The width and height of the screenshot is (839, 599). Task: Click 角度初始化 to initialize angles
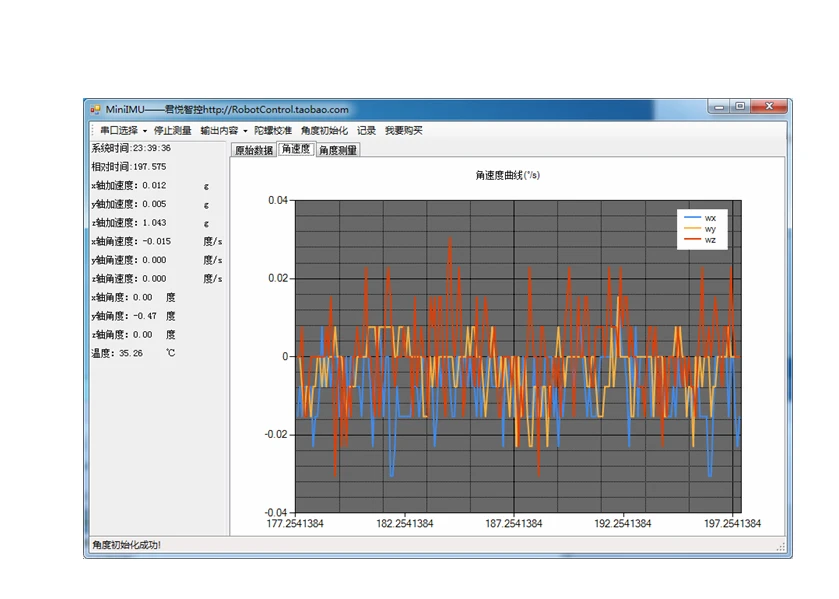[324, 131]
